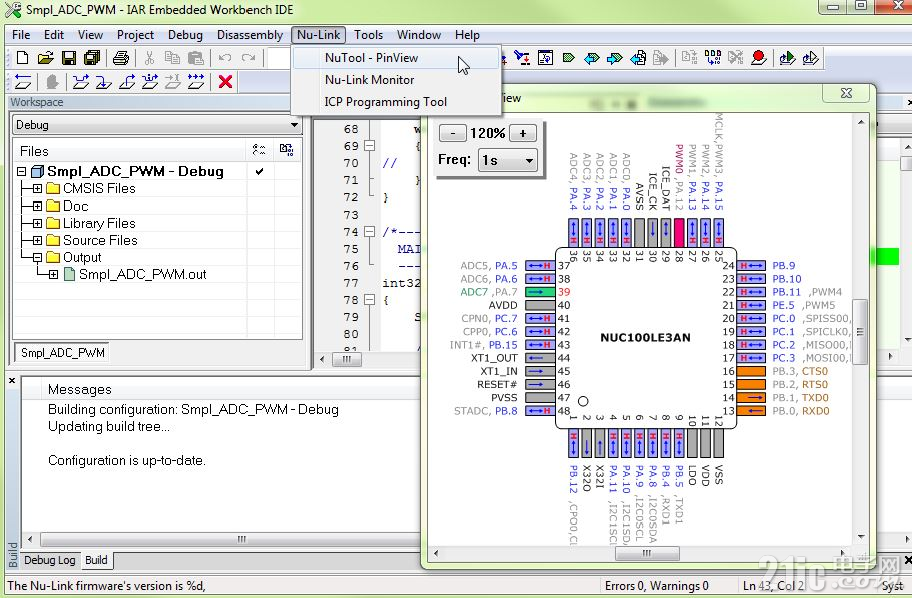The image size is (912, 598).
Task: Switch to the Debug Log tab
Action: 49,560
